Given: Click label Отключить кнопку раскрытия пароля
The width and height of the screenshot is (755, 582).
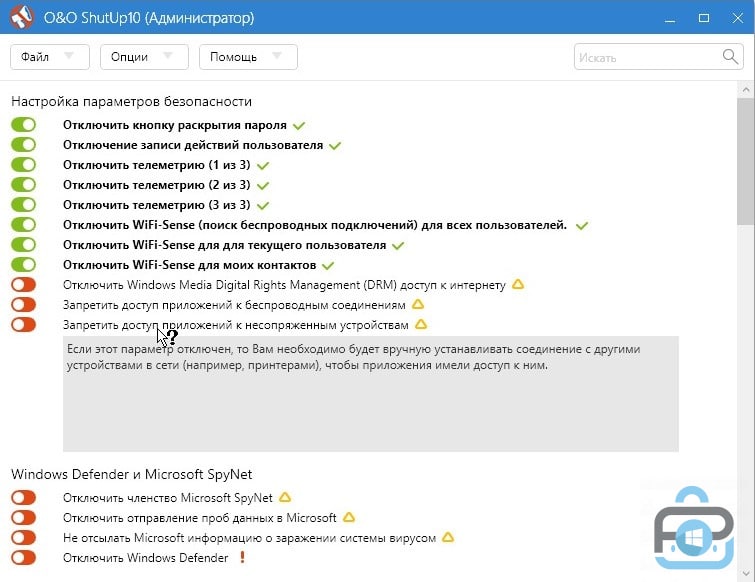Looking at the screenshot, I should [x=175, y=125].
